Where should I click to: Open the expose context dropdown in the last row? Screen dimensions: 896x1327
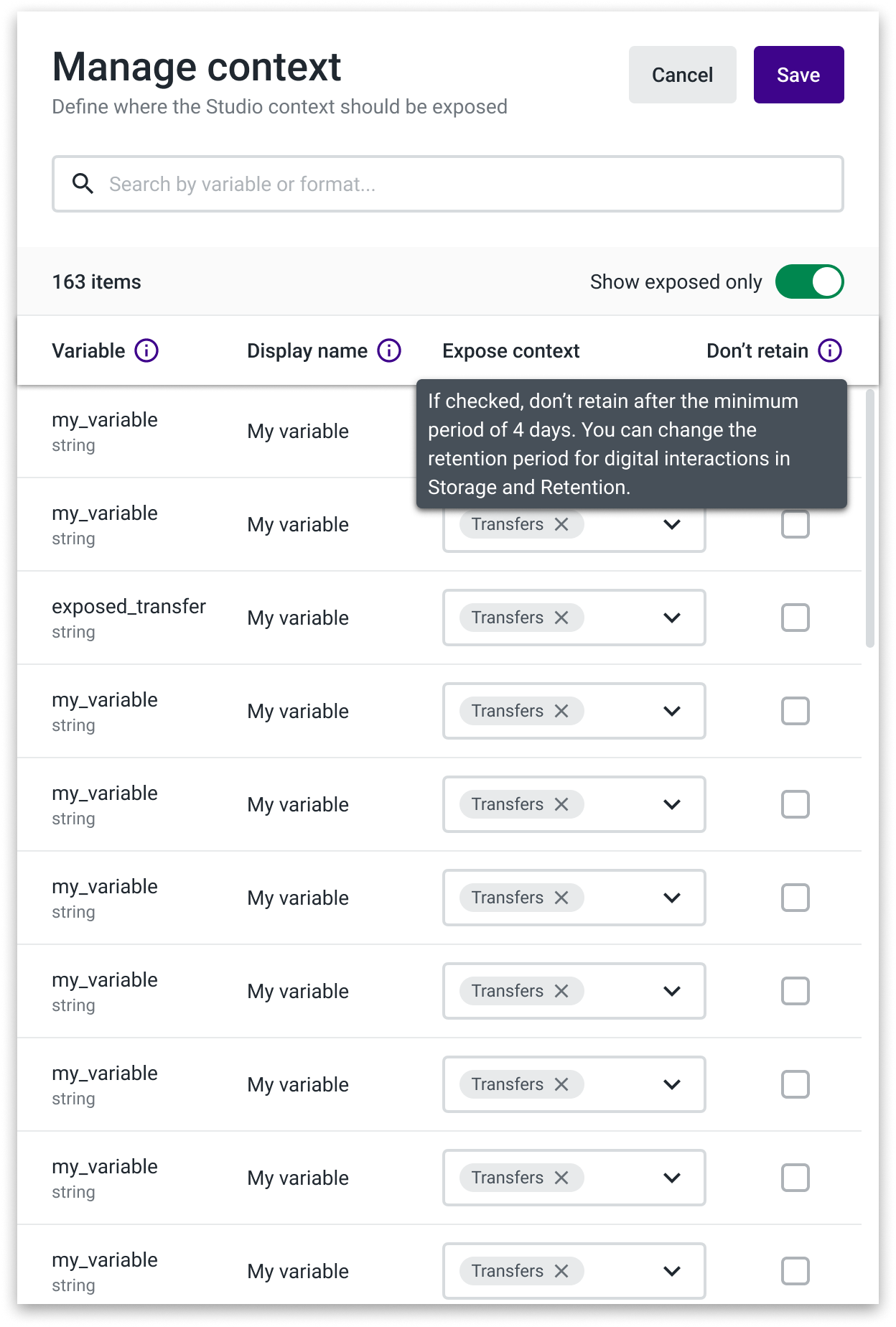pyautogui.click(x=672, y=1271)
